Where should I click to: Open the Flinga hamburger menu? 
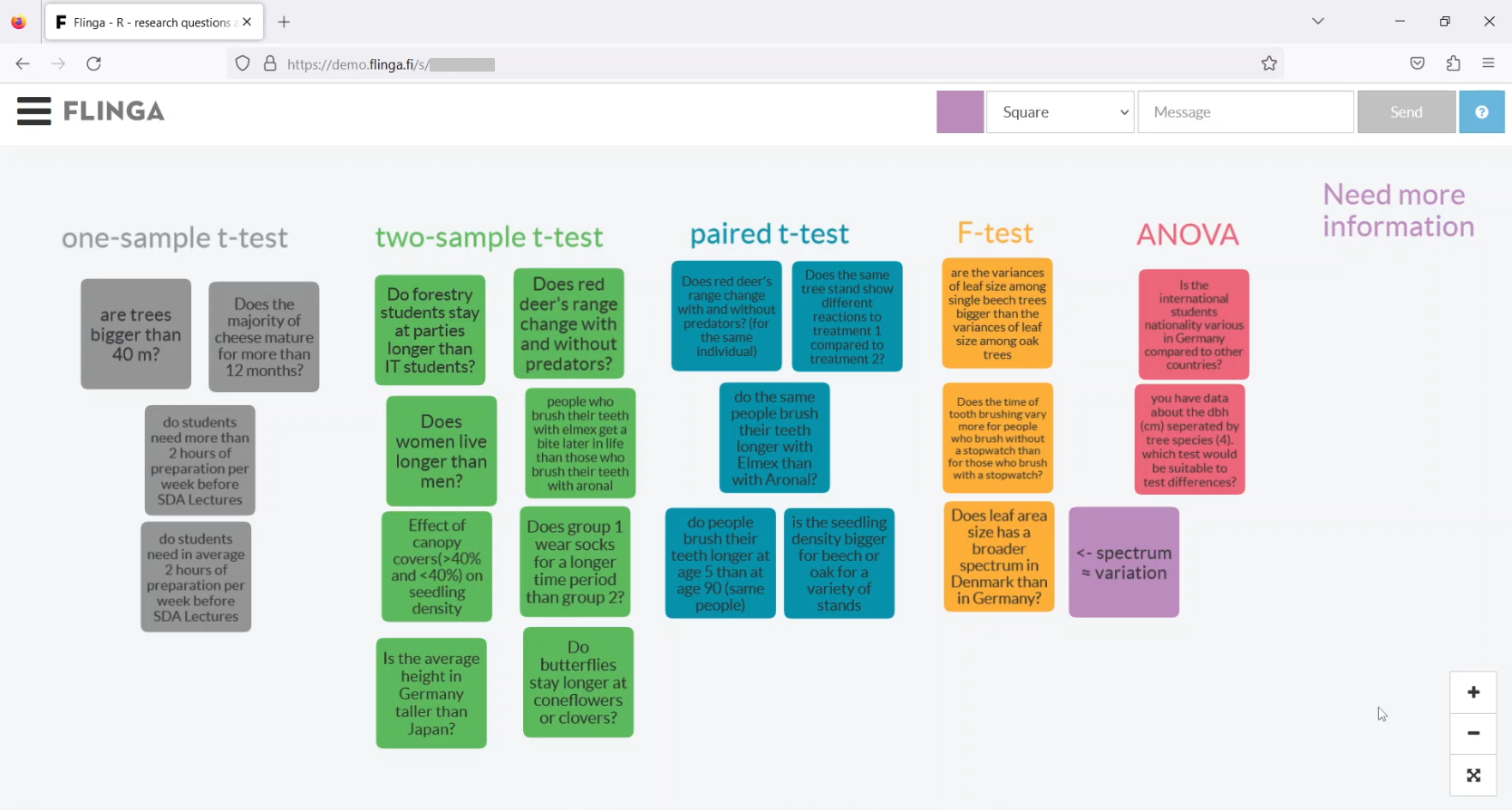click(34, 111)
